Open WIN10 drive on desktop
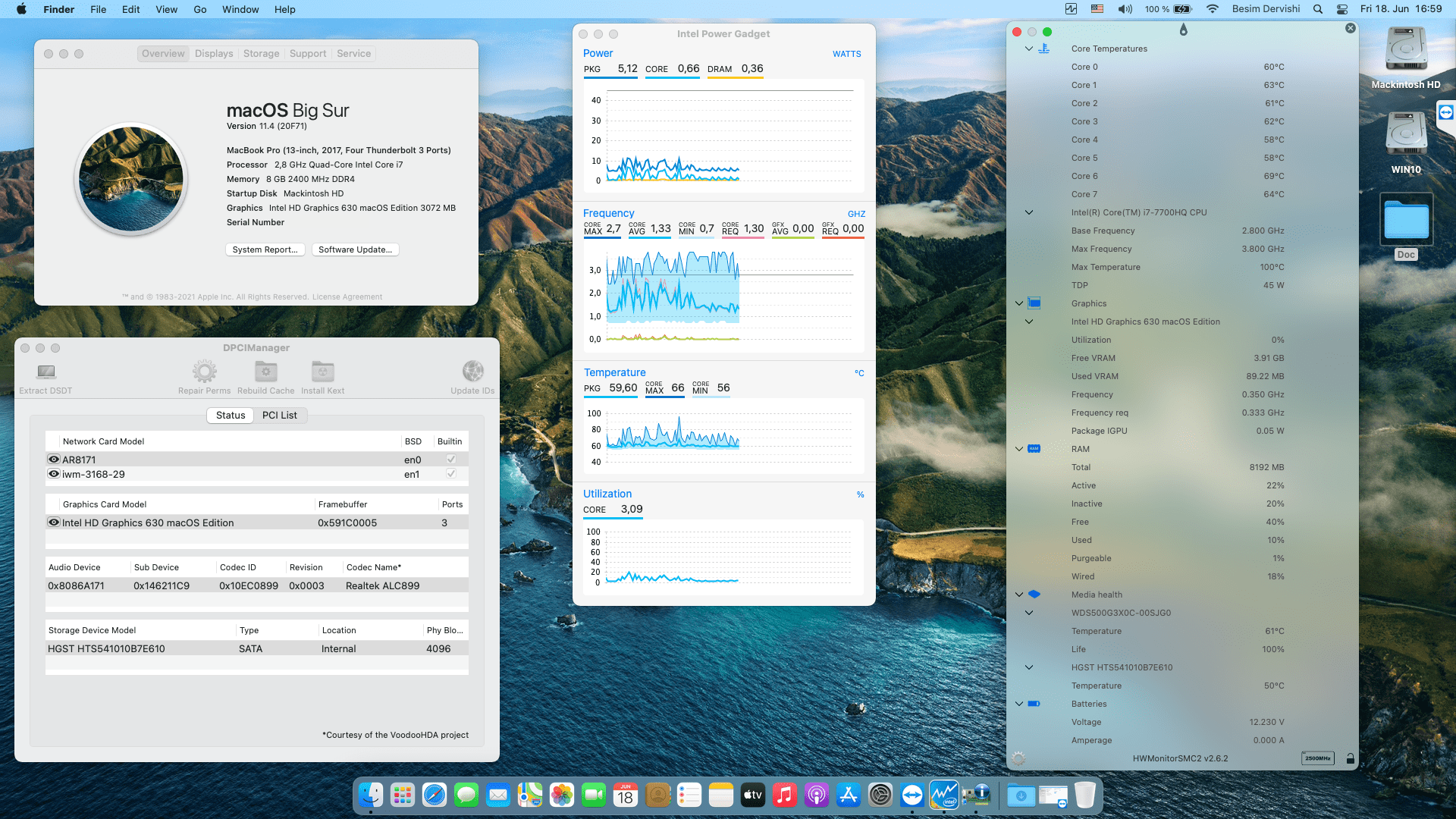 click(1406, 135)
